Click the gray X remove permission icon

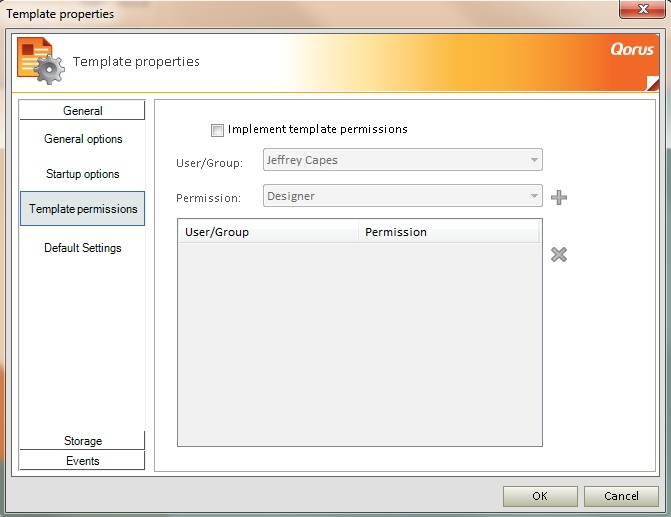(559, 255)
